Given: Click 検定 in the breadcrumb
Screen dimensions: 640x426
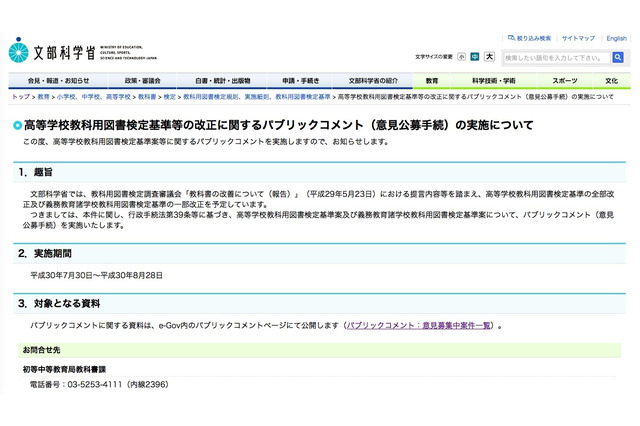Looking at the screenshot, I should 169,97.
